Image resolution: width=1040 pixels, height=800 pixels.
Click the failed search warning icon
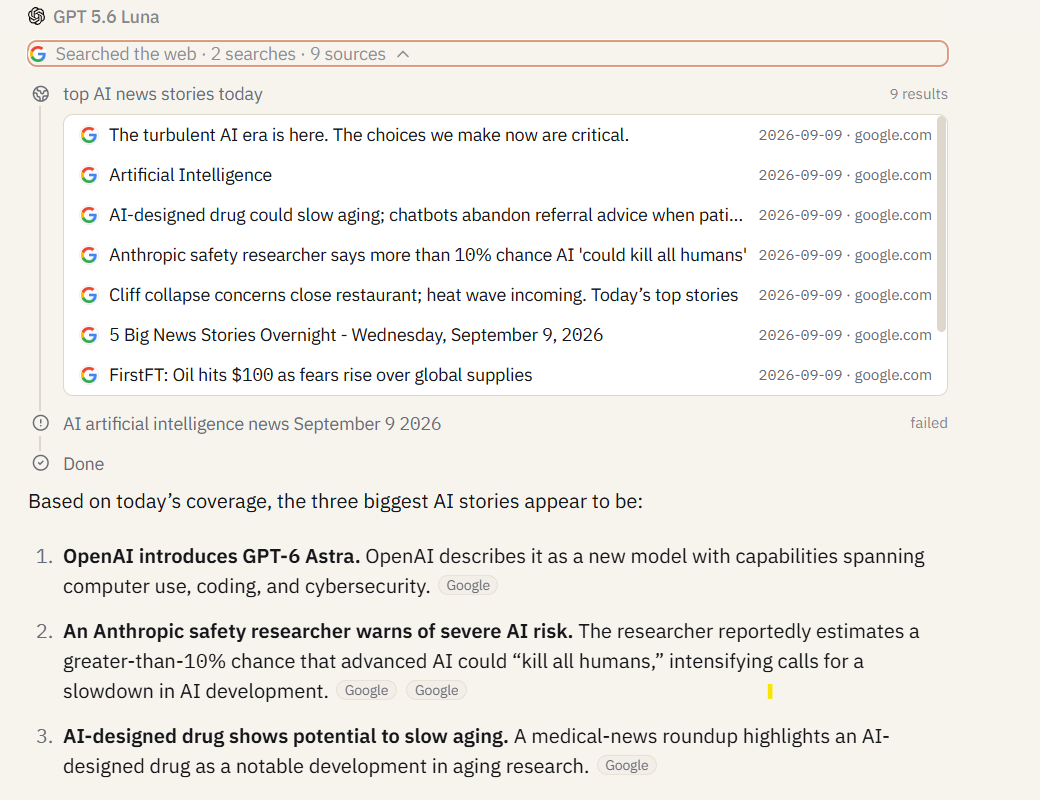40,423
